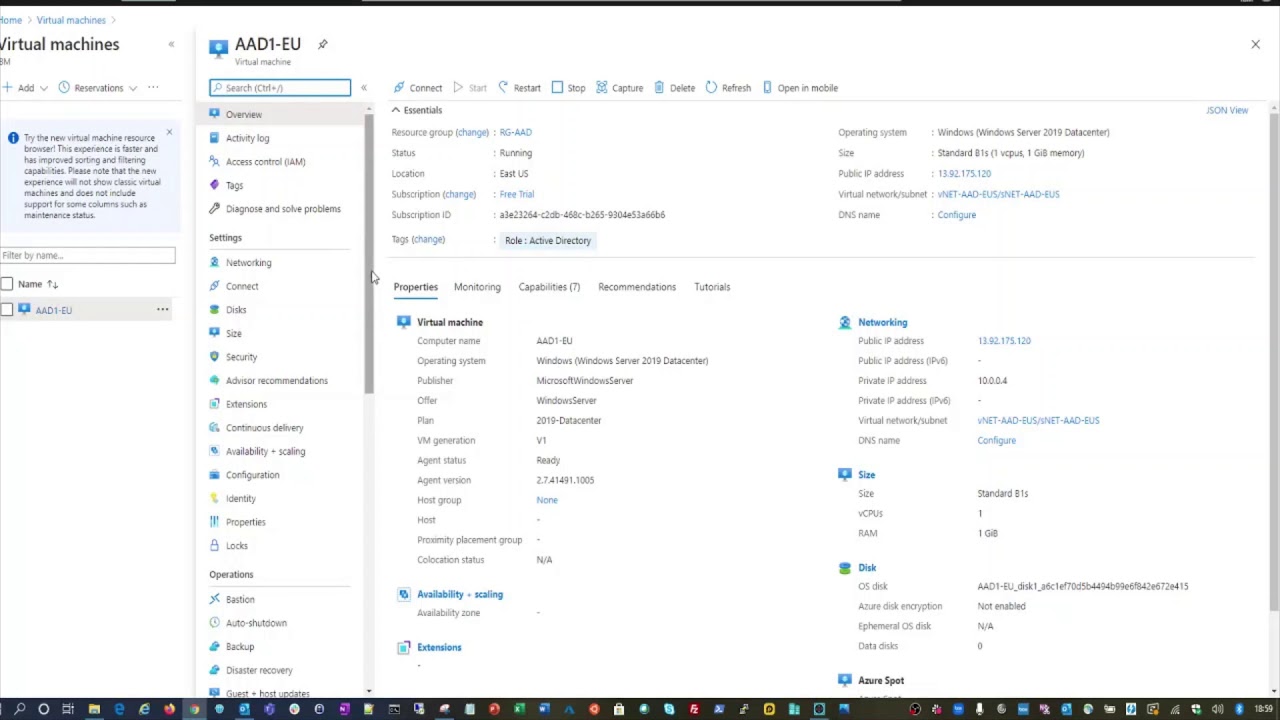Screen dimensions: 1280x720
Task: Open Auto-shutdown settings
Action: click(256, 623)
